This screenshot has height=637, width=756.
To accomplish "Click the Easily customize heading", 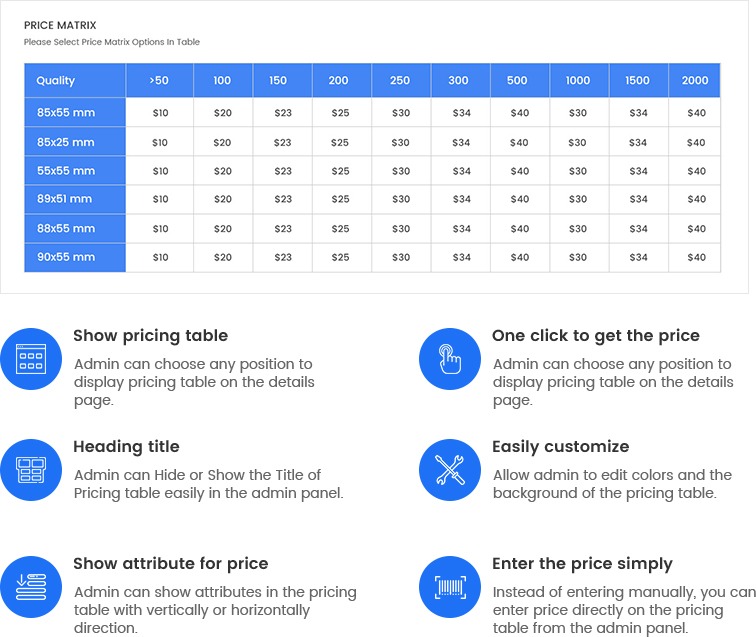I will (560, 447).
